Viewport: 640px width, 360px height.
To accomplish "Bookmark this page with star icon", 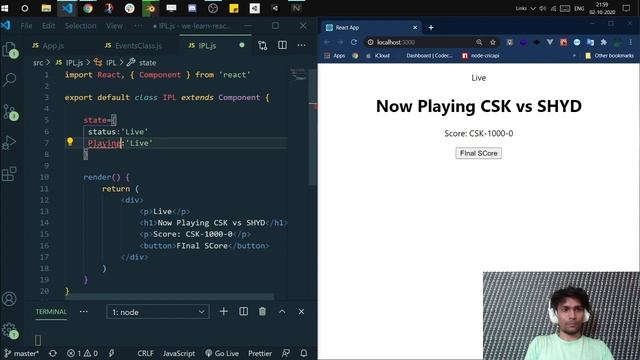I will [x=493, y=42].
